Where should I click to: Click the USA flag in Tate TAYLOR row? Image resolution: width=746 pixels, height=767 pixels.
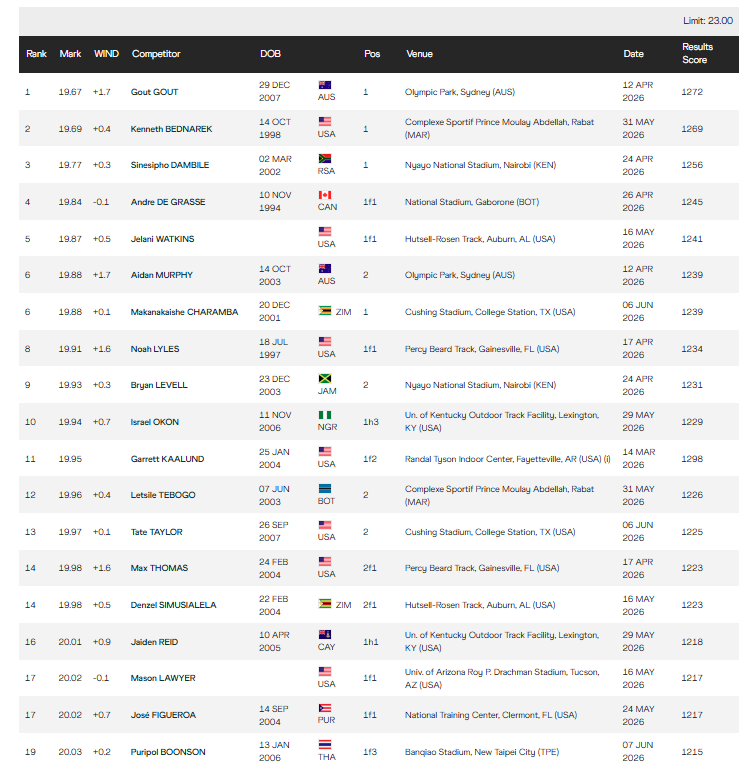(324, 525)
